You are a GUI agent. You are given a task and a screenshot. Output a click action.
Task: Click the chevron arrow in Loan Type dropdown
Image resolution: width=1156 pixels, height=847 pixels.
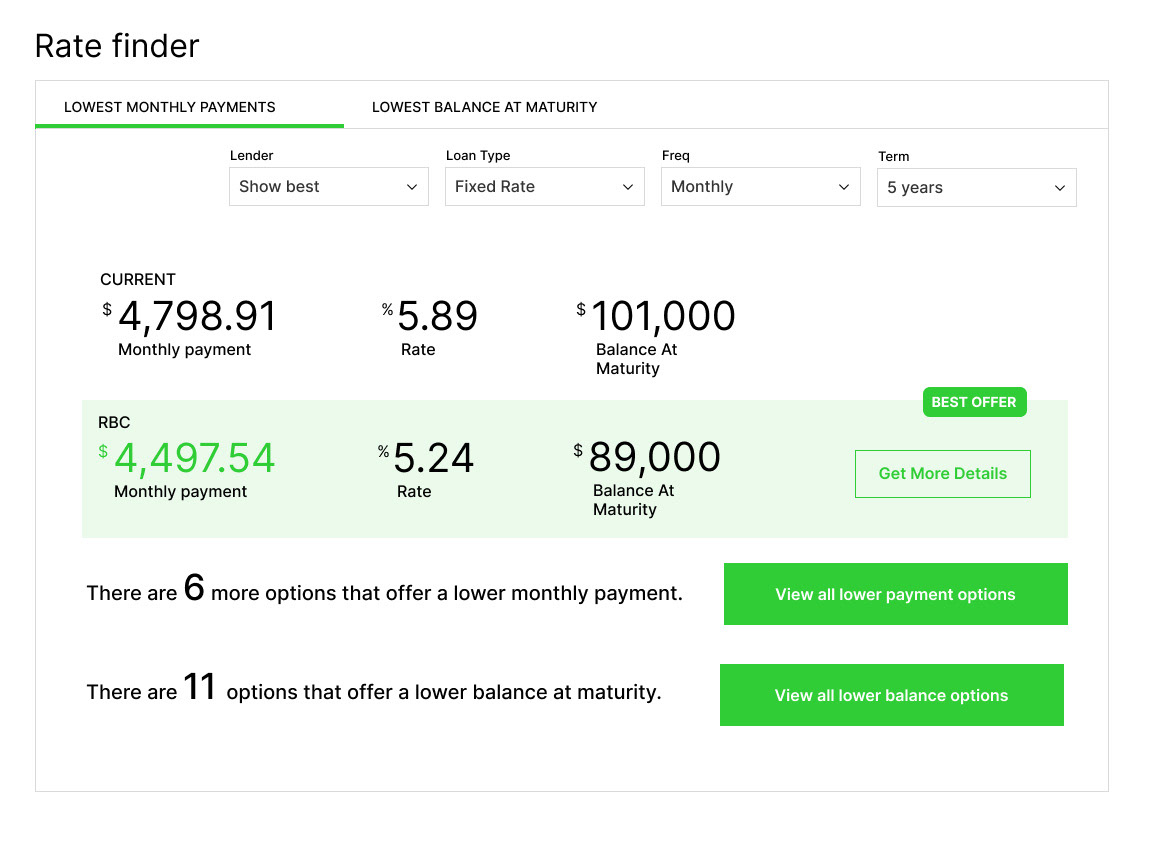(x=628, y=187)
